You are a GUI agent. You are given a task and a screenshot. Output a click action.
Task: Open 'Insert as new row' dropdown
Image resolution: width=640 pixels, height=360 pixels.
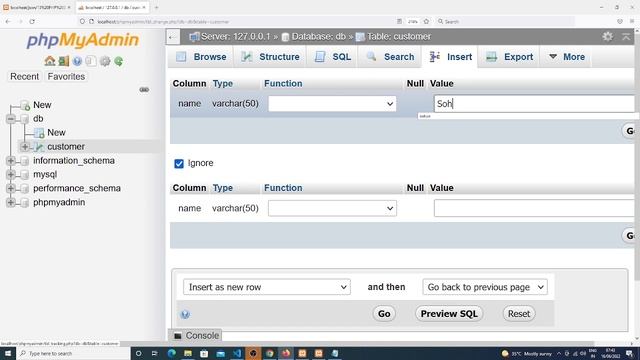[x=267, y=287]
